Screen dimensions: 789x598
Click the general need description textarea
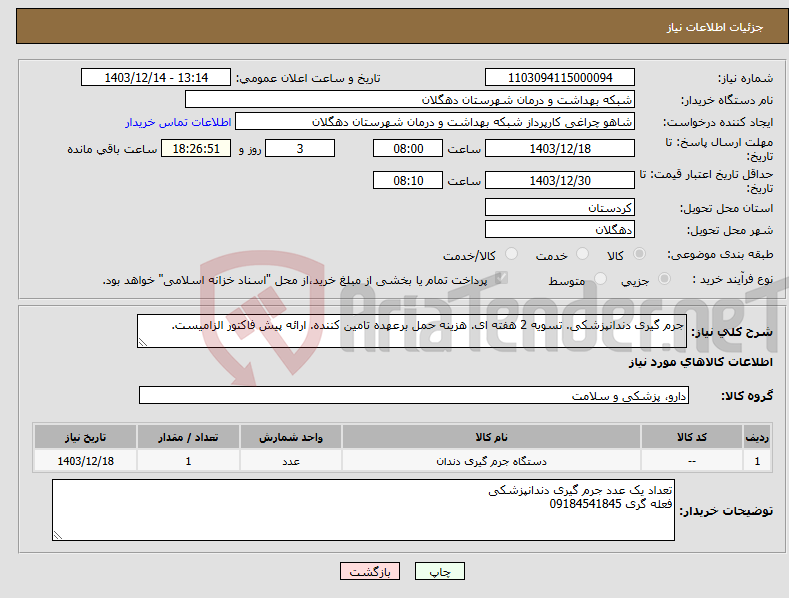(x=412, y=331)
